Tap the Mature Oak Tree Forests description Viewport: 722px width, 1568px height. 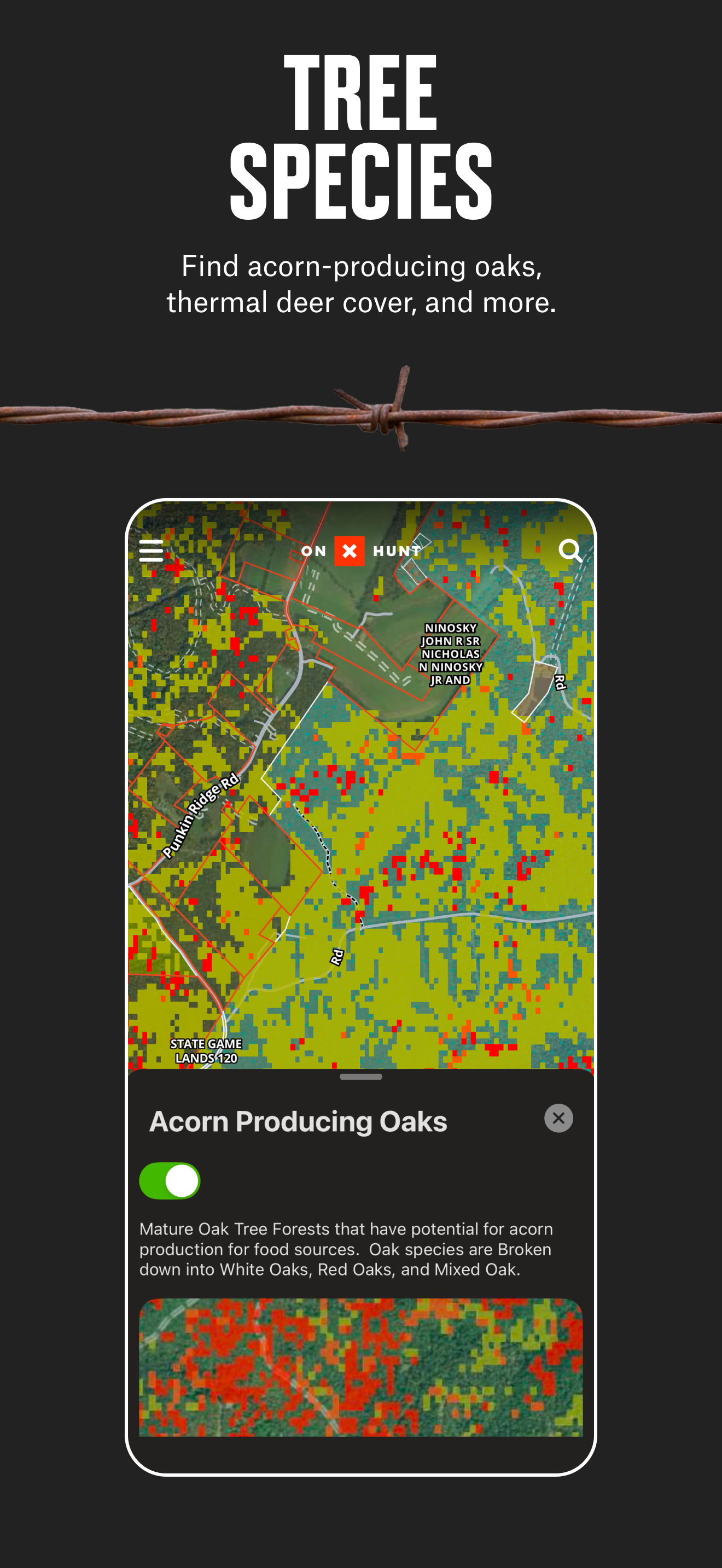pos(346,1249)
